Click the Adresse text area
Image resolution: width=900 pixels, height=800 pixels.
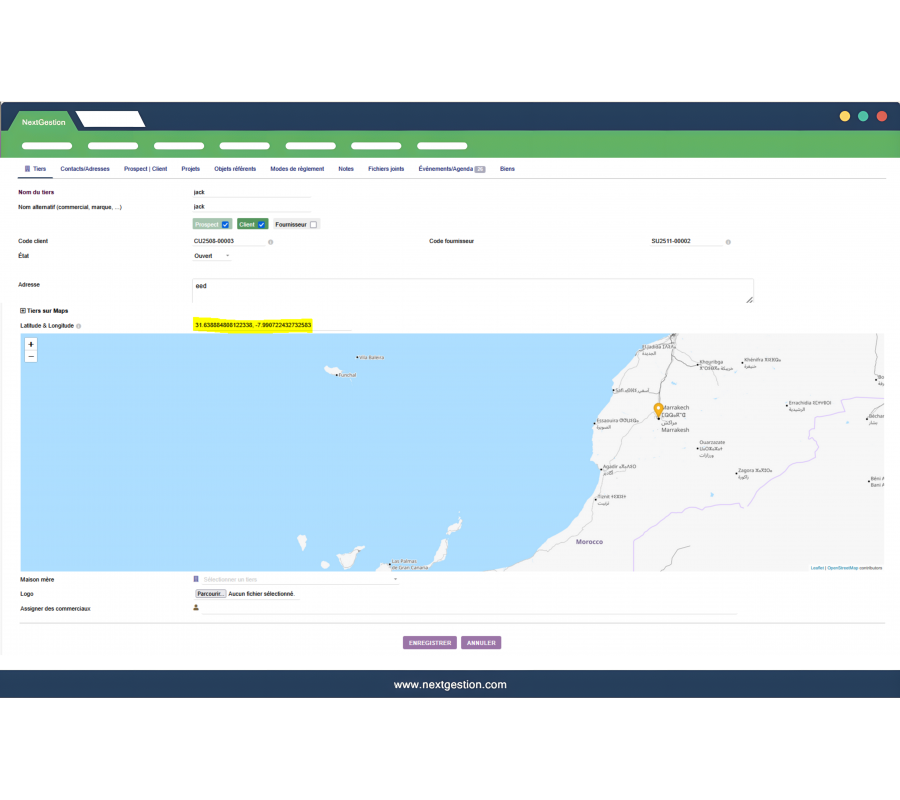pos(472,290)
